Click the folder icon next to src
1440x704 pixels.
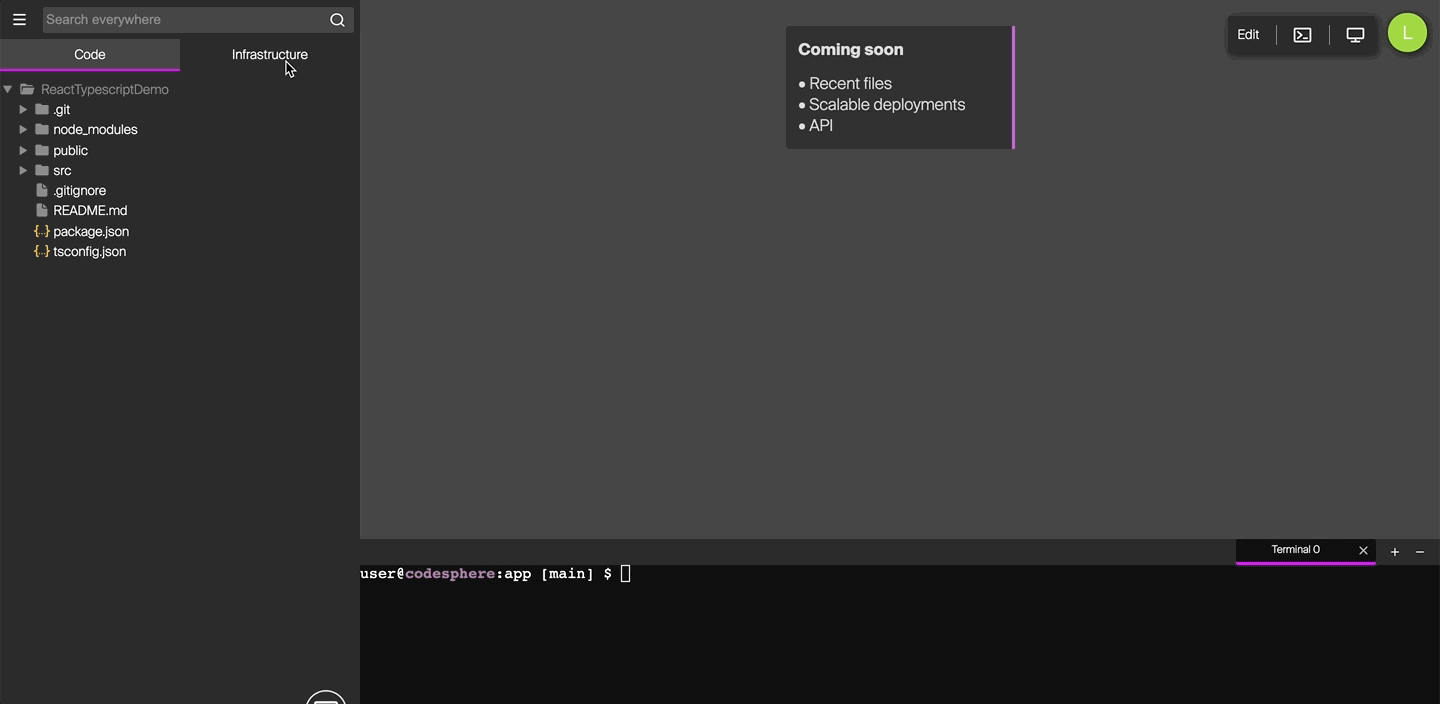pyautogui.click(x=41, y=170)
